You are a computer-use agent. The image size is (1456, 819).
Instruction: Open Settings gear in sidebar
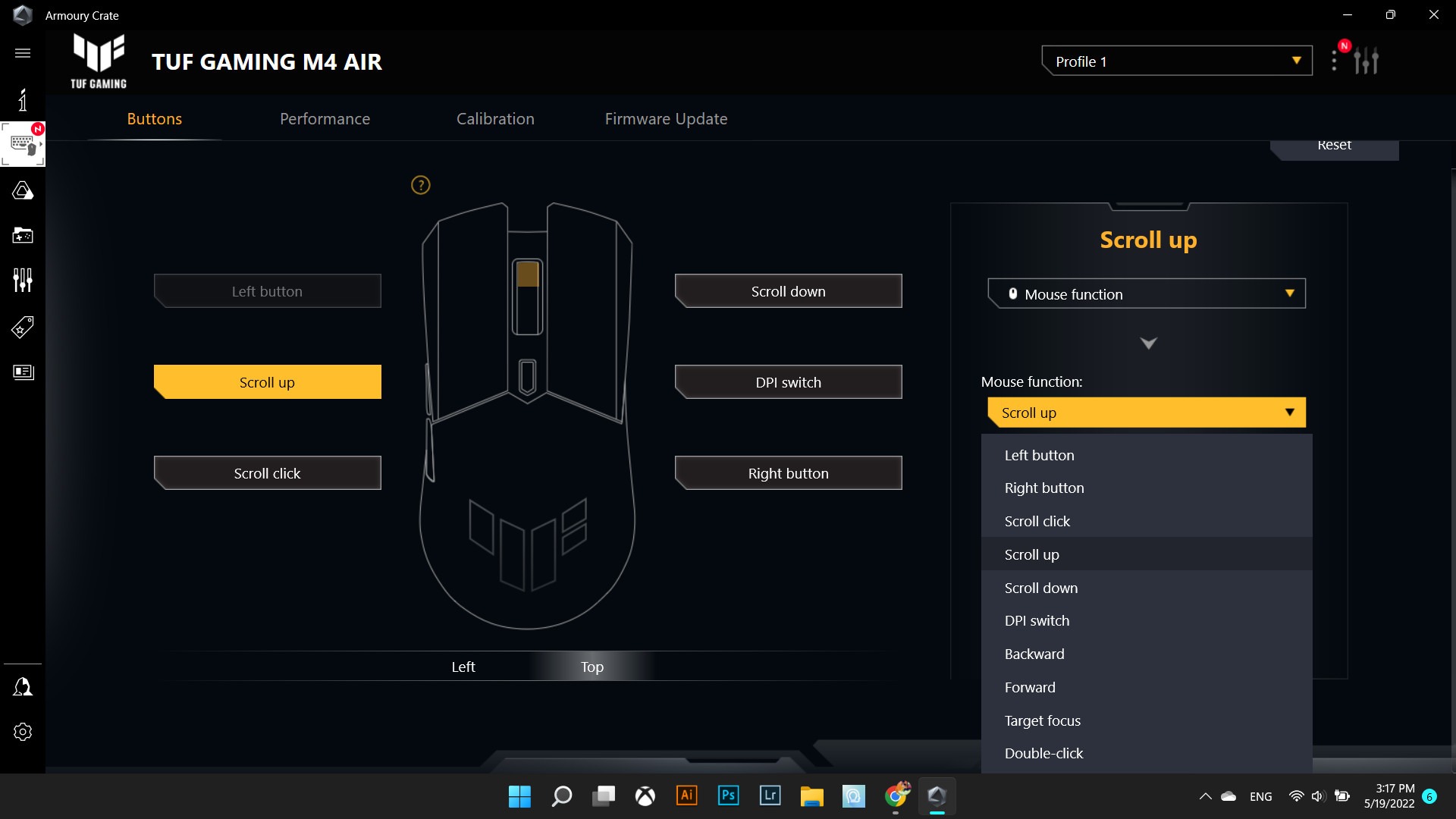(x=23, y=732)
